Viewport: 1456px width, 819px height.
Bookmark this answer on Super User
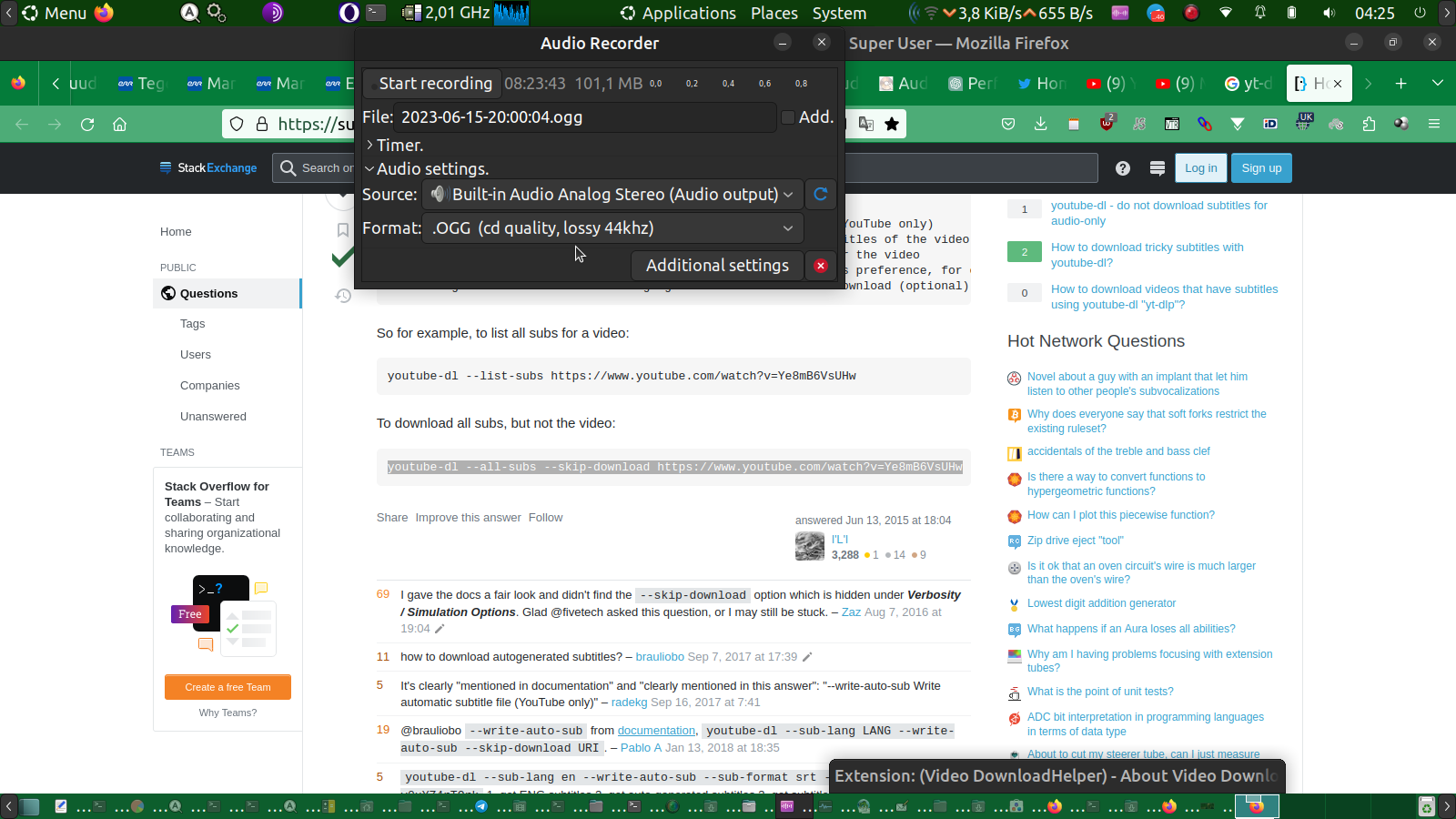(x=343, y=230)
